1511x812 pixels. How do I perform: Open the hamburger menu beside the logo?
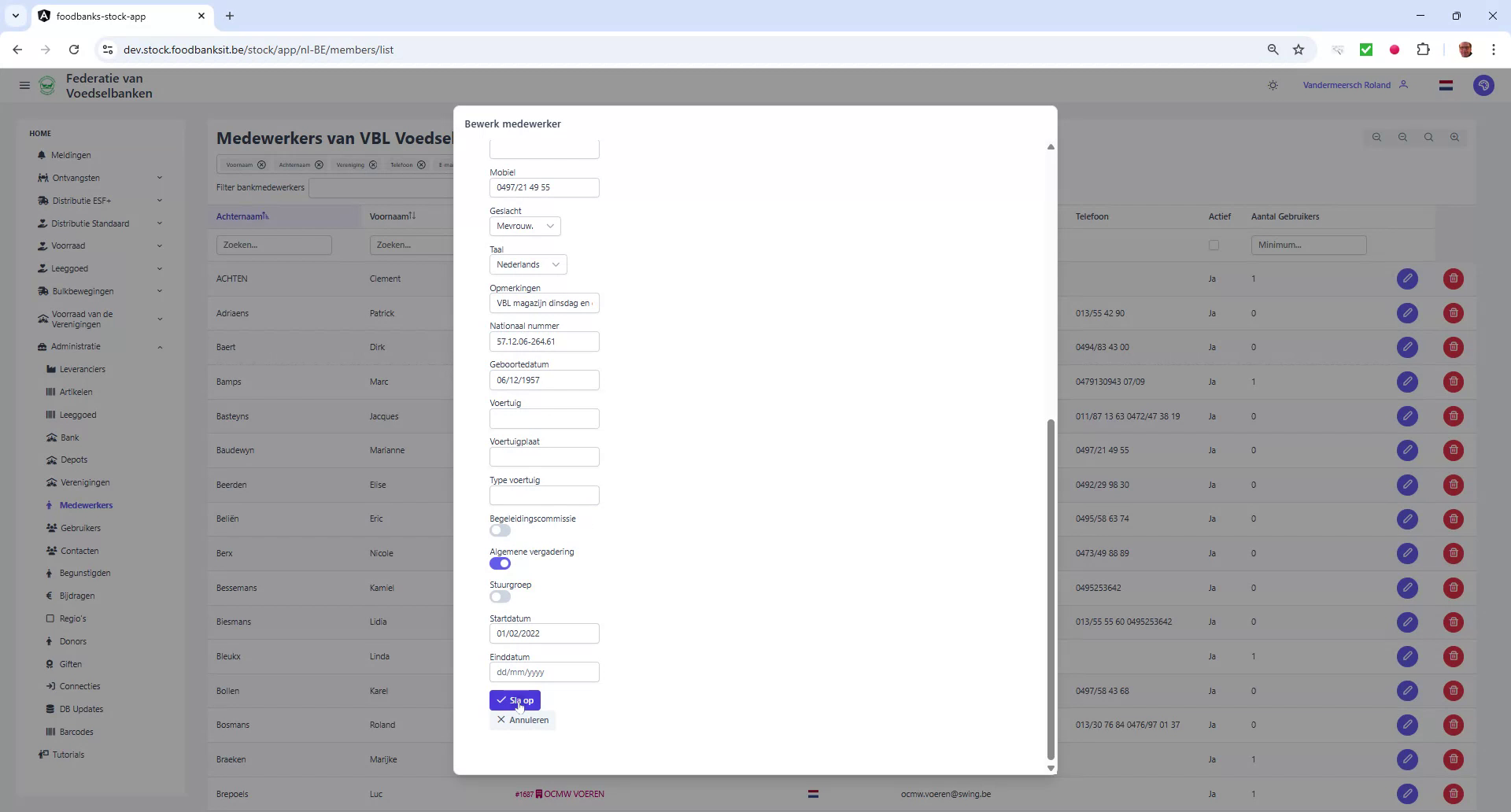[x=24, y=85]
